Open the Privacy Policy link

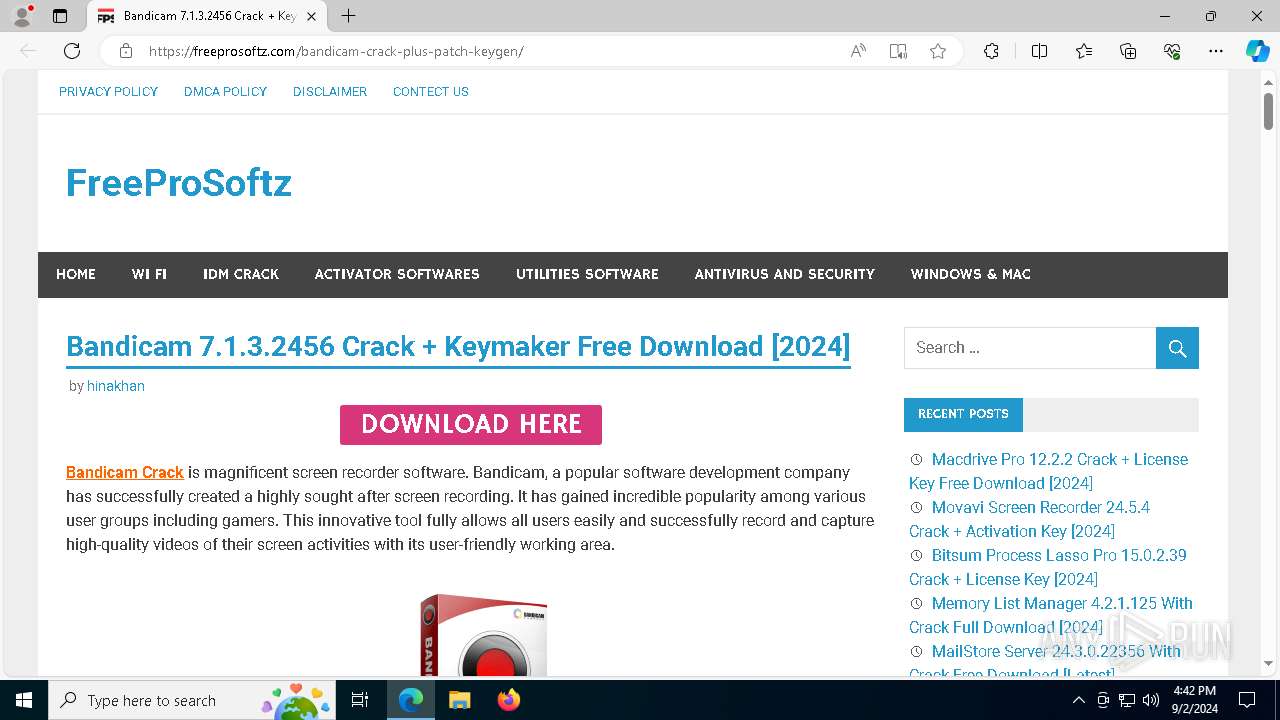(x=108, y=91)
